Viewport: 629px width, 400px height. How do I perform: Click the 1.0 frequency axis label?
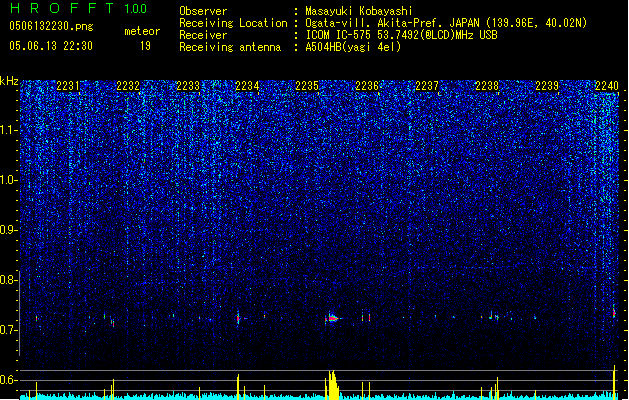coord(9,180)
